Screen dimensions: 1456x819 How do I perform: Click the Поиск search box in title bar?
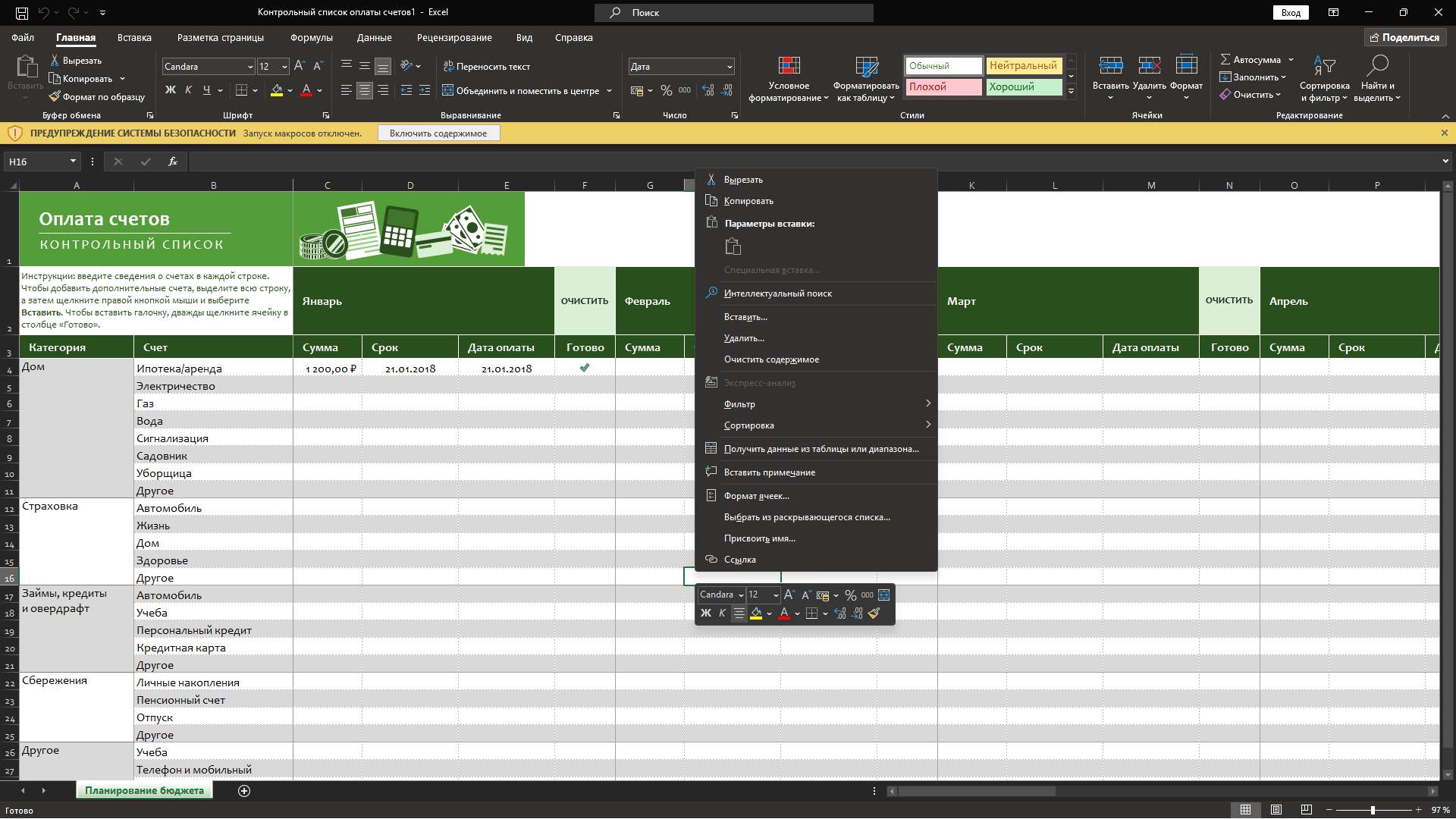point(733,13)
